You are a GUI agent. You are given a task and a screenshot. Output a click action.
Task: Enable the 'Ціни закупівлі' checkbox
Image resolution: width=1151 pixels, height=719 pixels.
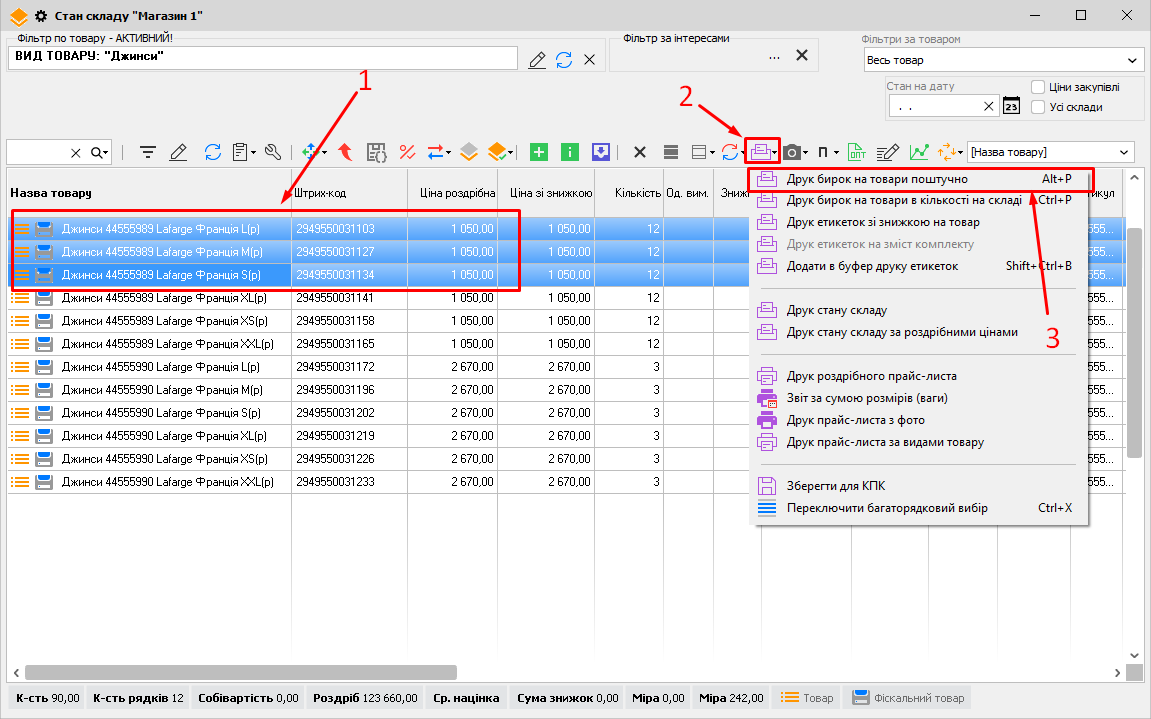[1038, 87]
